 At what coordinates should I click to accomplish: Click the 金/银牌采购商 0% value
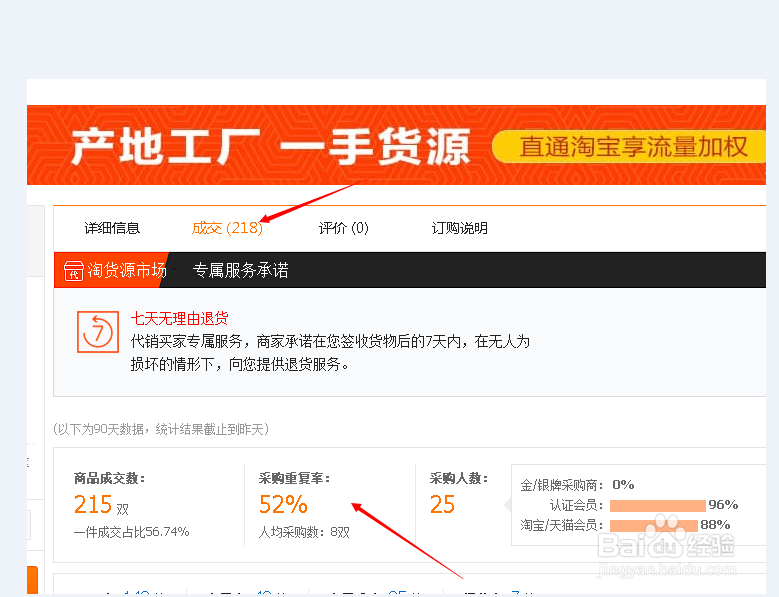tap(623, 484)
